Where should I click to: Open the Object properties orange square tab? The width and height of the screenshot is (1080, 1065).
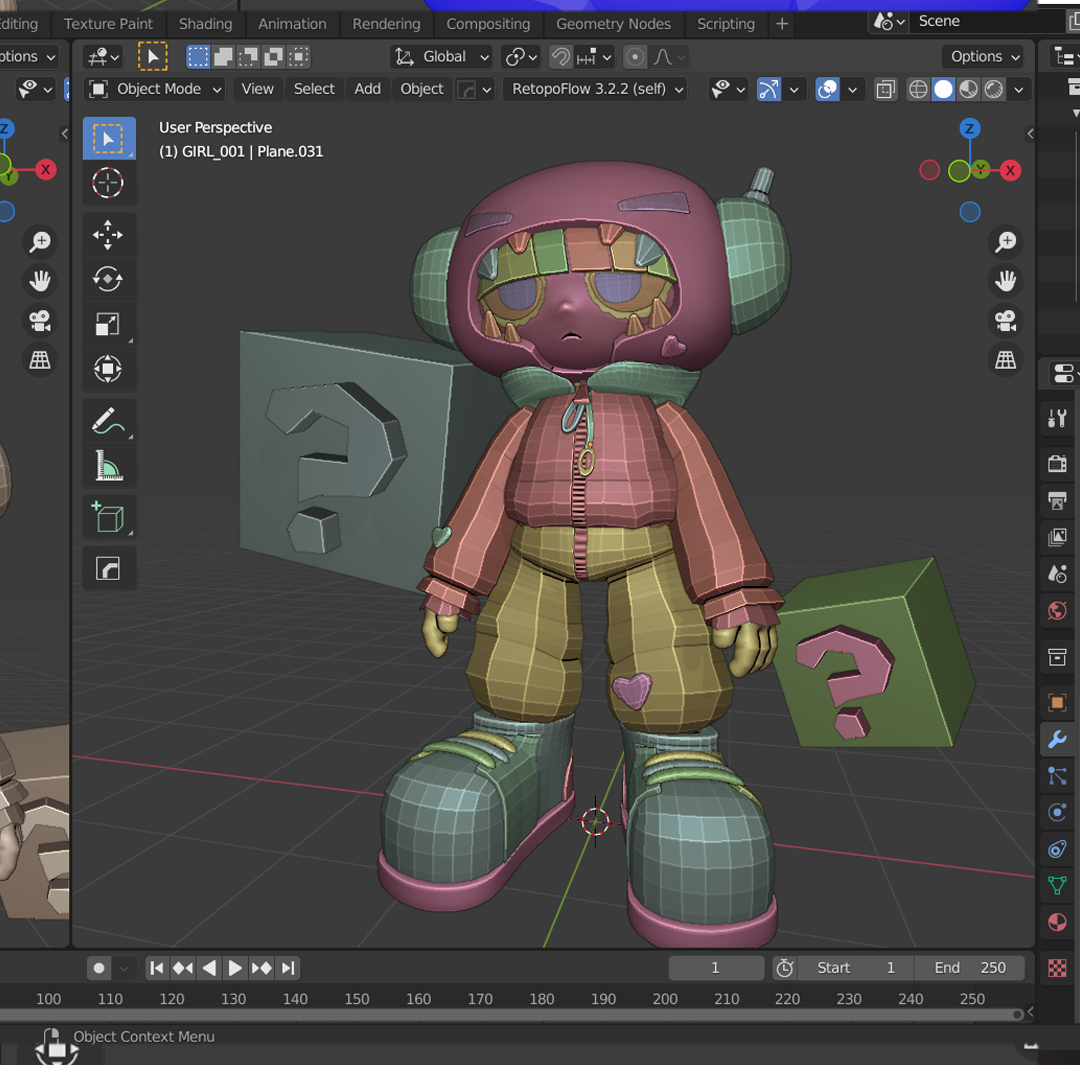click(x=1057, y=703)
